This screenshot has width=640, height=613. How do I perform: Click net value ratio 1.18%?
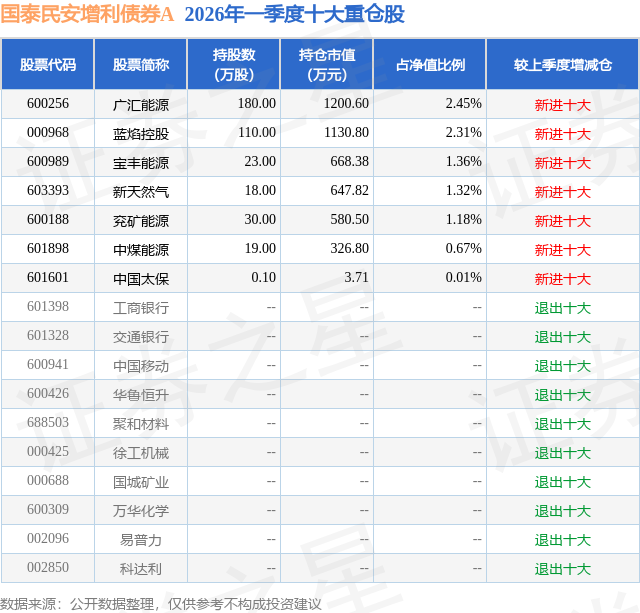click(x=463, y=220)
